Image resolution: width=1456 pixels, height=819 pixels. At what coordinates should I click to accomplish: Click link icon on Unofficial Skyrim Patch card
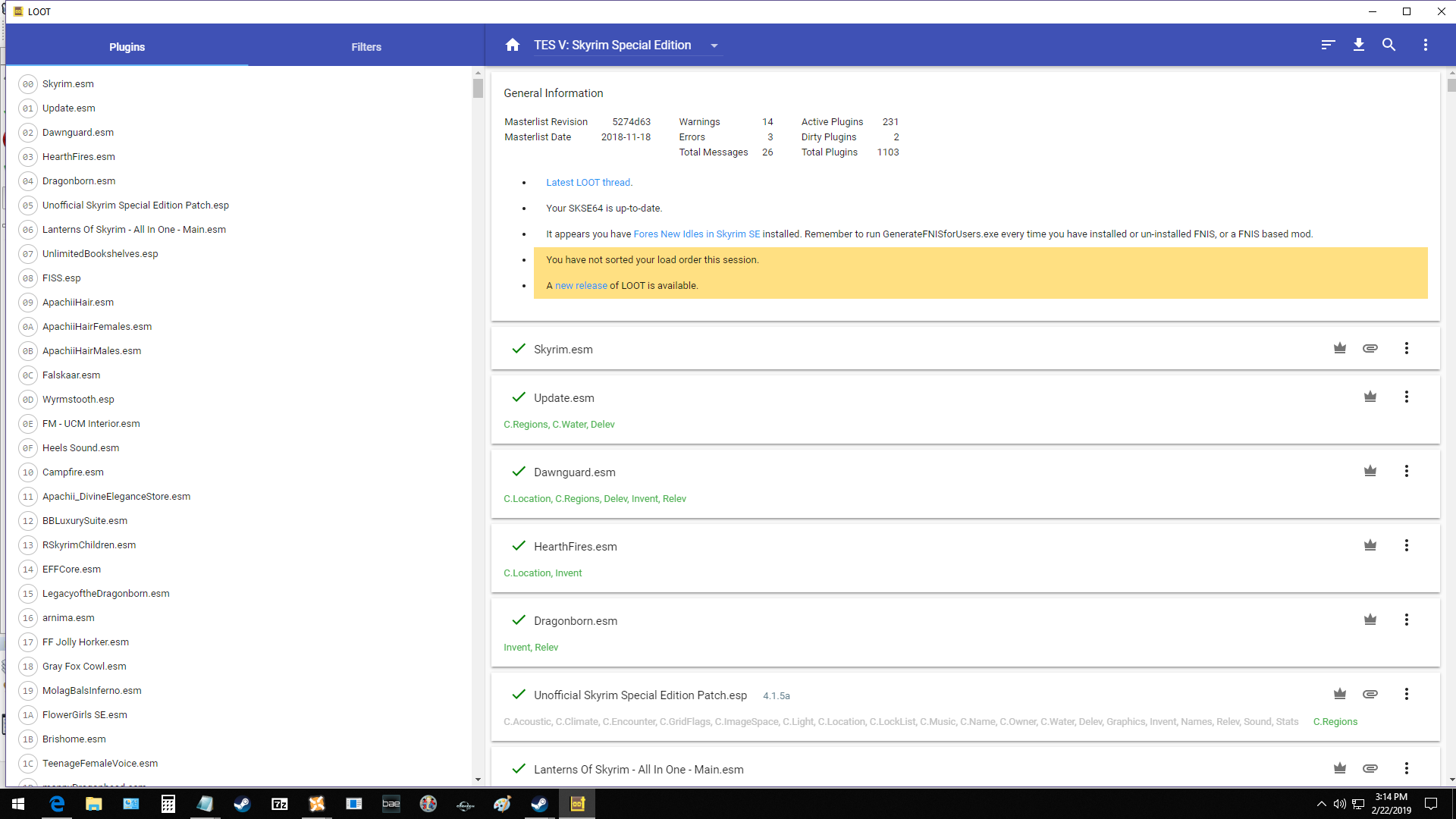[x=1370, y=694]
